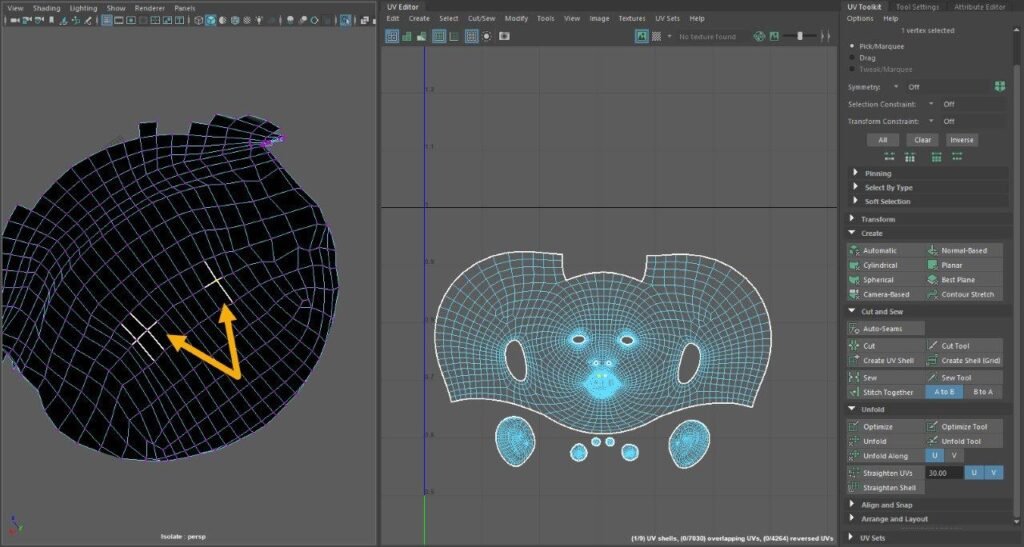This screenshot has width=1024, height=547.
Task: Switch to the Tool Settings tab
Action: [x=918, y=7]
